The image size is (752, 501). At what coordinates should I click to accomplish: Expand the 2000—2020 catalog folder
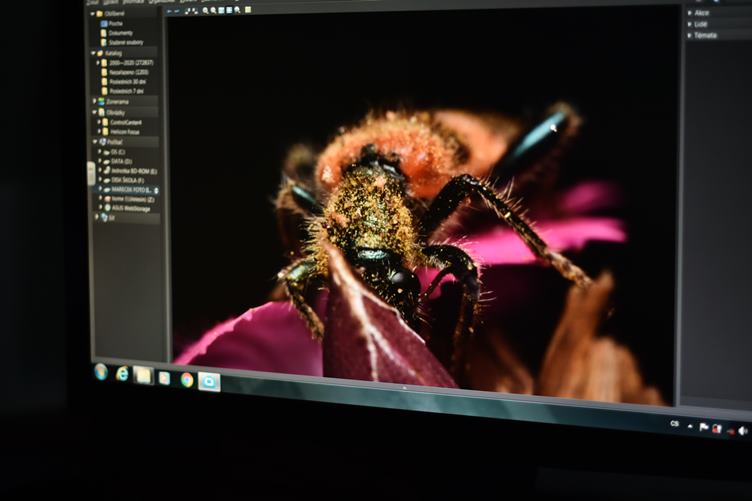point(98,63)
